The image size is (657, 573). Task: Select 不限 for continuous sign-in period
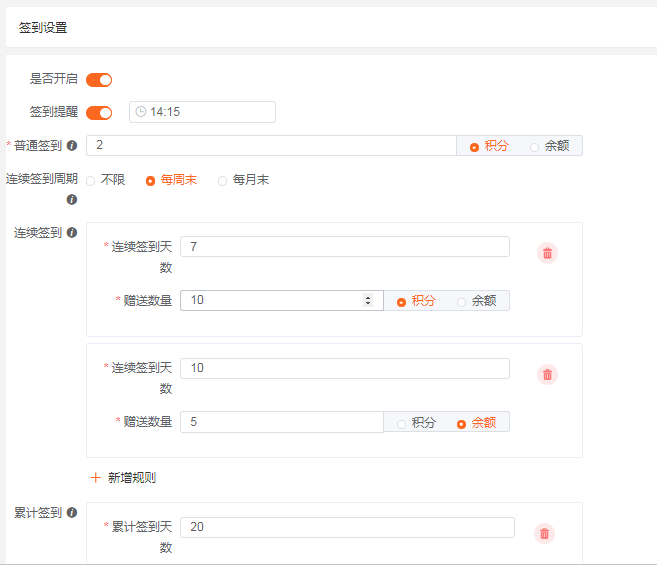click(106, 180)
